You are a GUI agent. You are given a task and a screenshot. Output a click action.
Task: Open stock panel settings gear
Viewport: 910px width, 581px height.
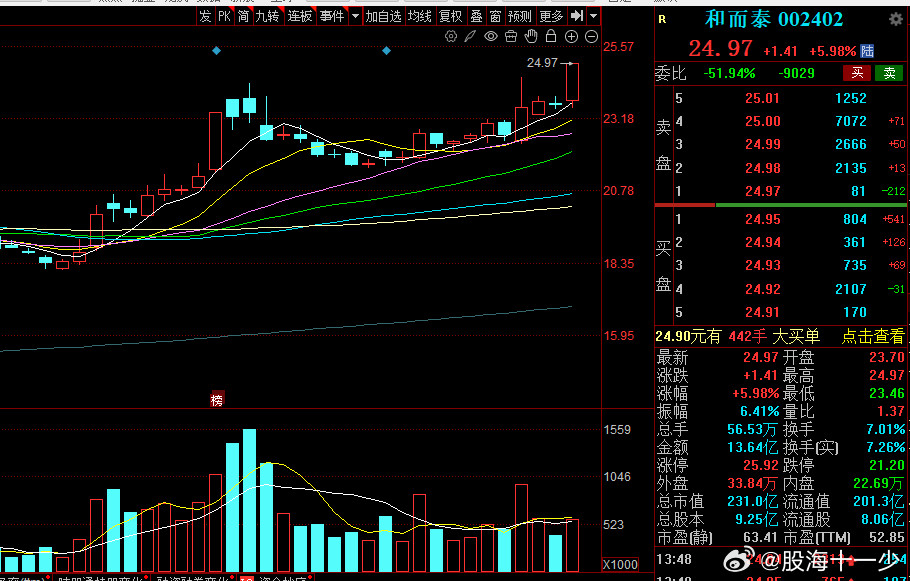point(895,19)
